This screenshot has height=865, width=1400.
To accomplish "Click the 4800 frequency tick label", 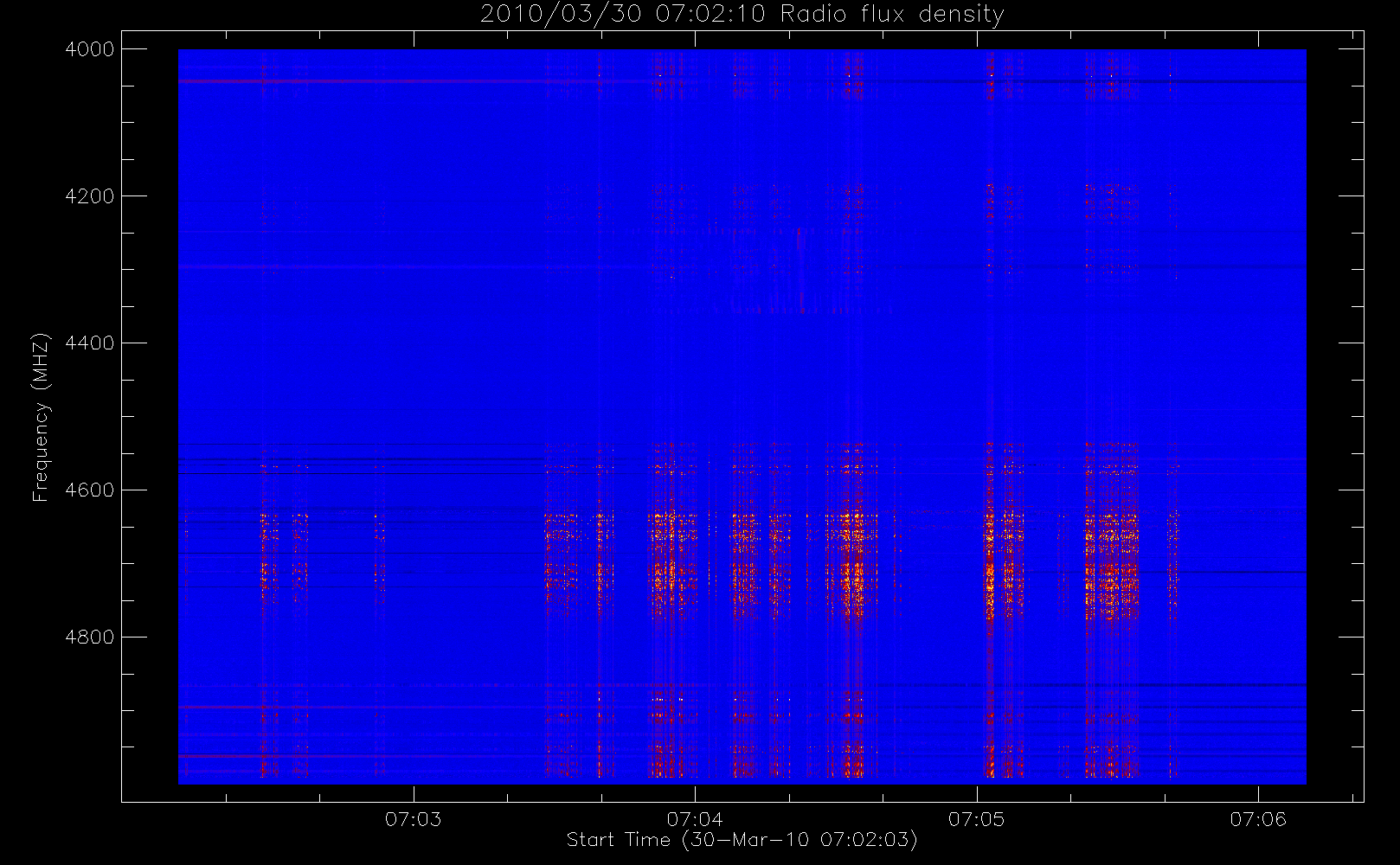I will tap(90, 638).
